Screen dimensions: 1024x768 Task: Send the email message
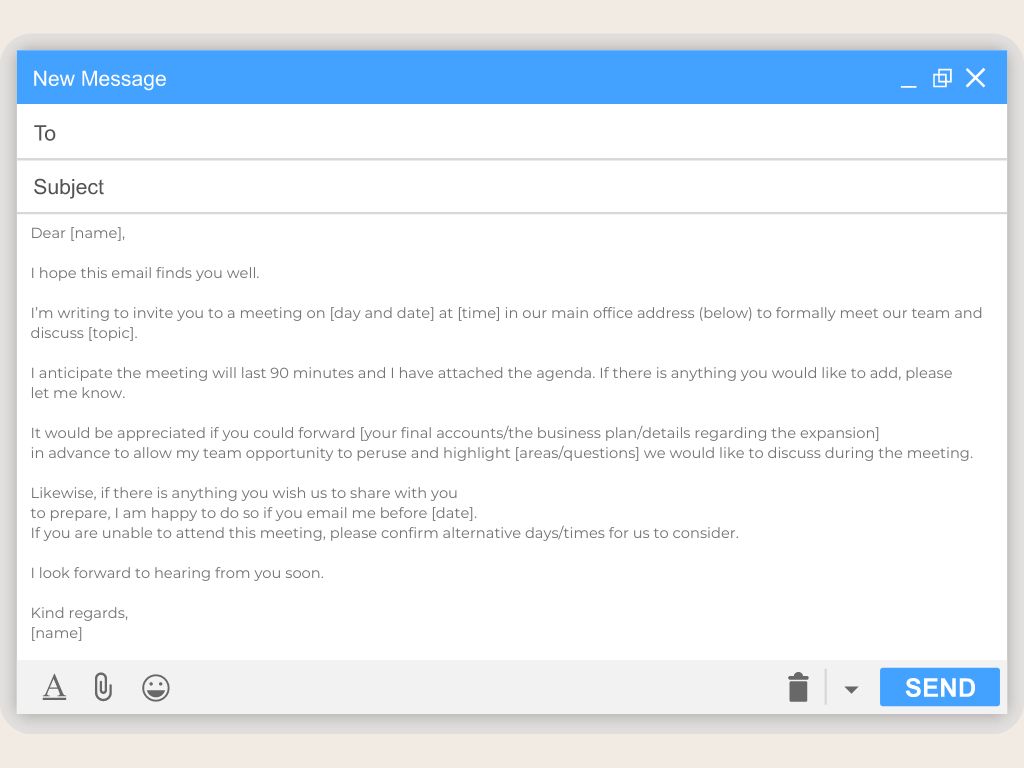click(x=939, y=687)
